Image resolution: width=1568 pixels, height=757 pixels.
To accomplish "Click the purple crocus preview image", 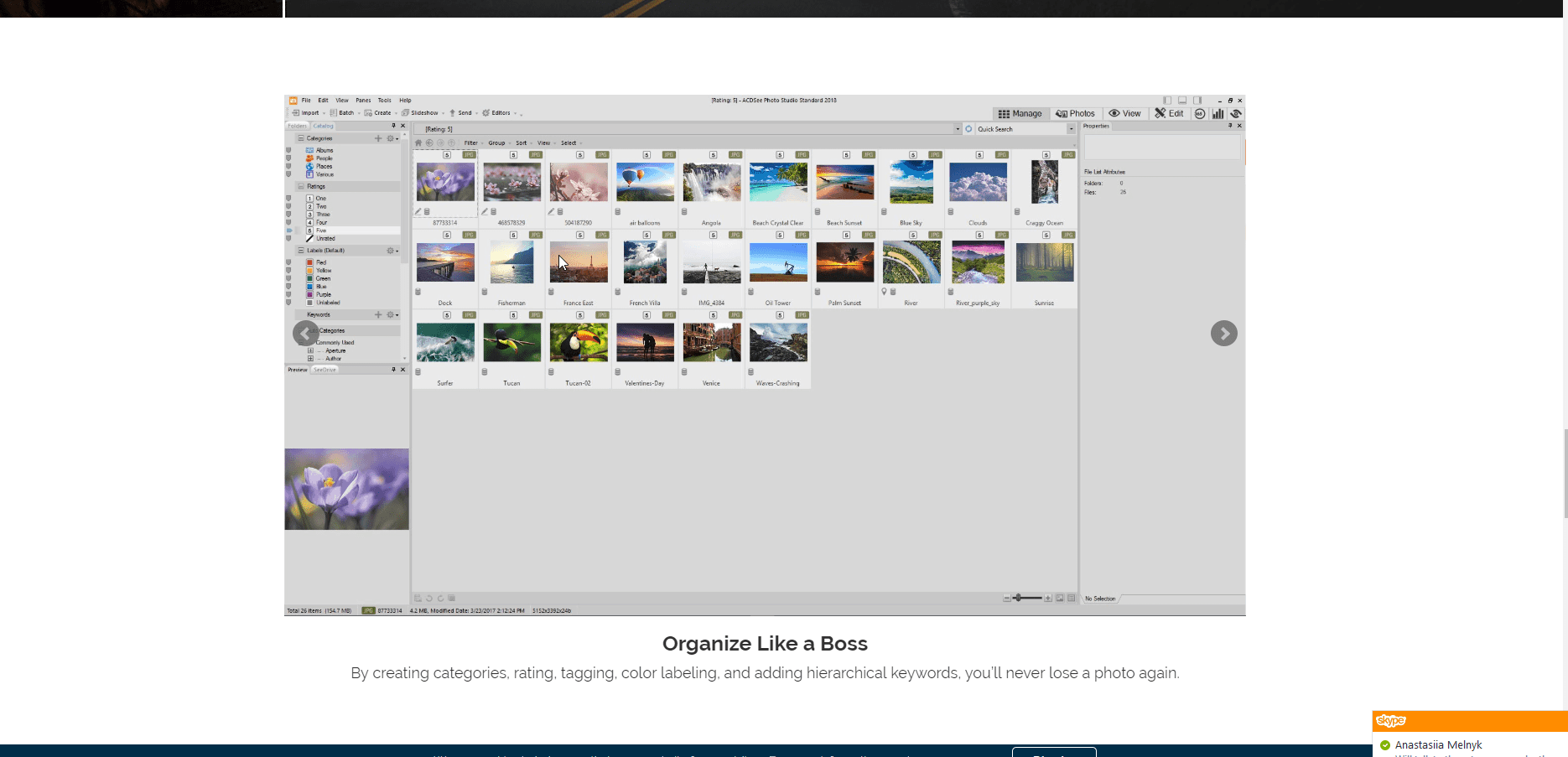I will point(346,489).
